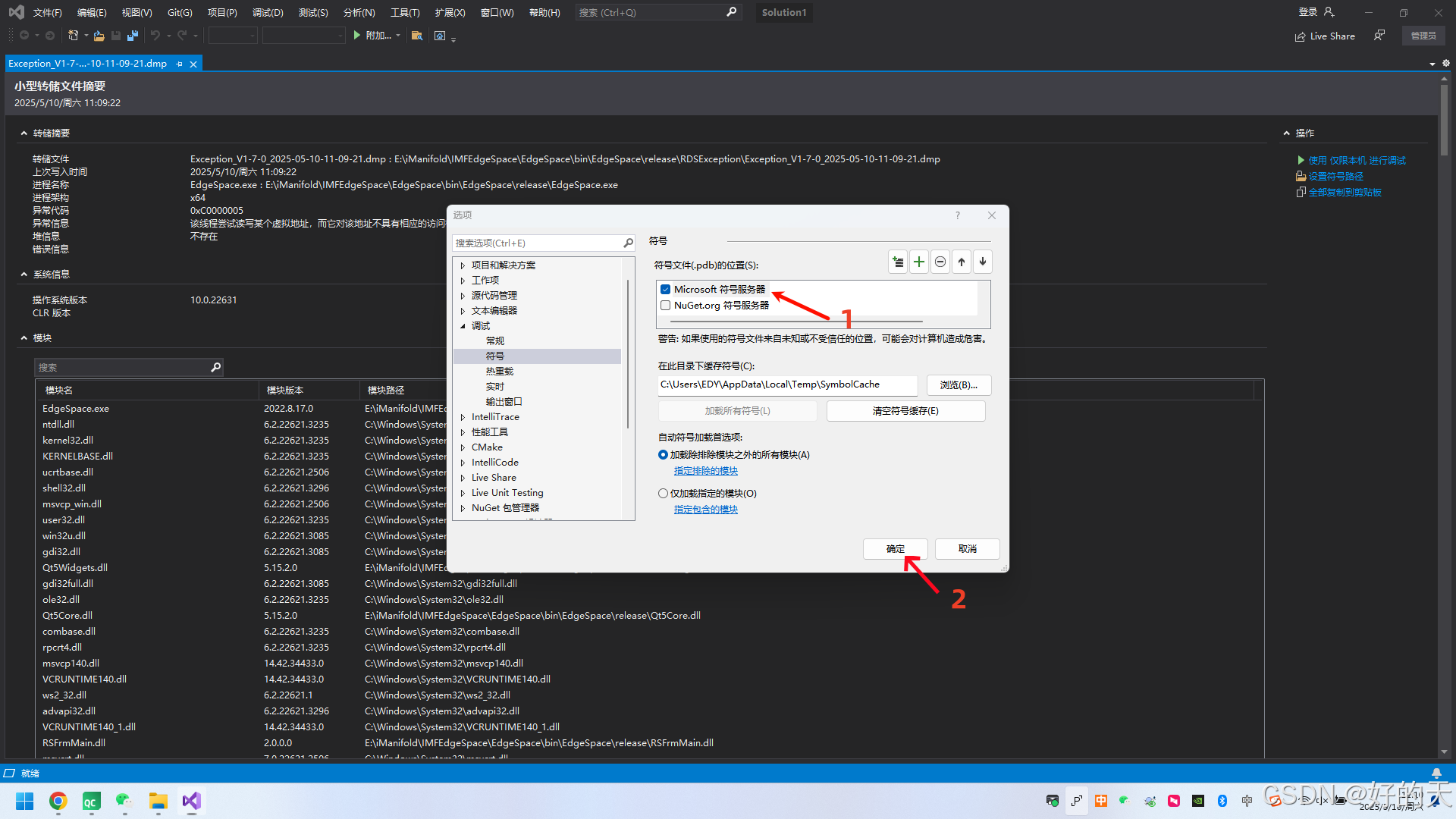Screen dimensions: 1456x819
Task: Expand the IntelliTrace tree node
Action: 463,417
